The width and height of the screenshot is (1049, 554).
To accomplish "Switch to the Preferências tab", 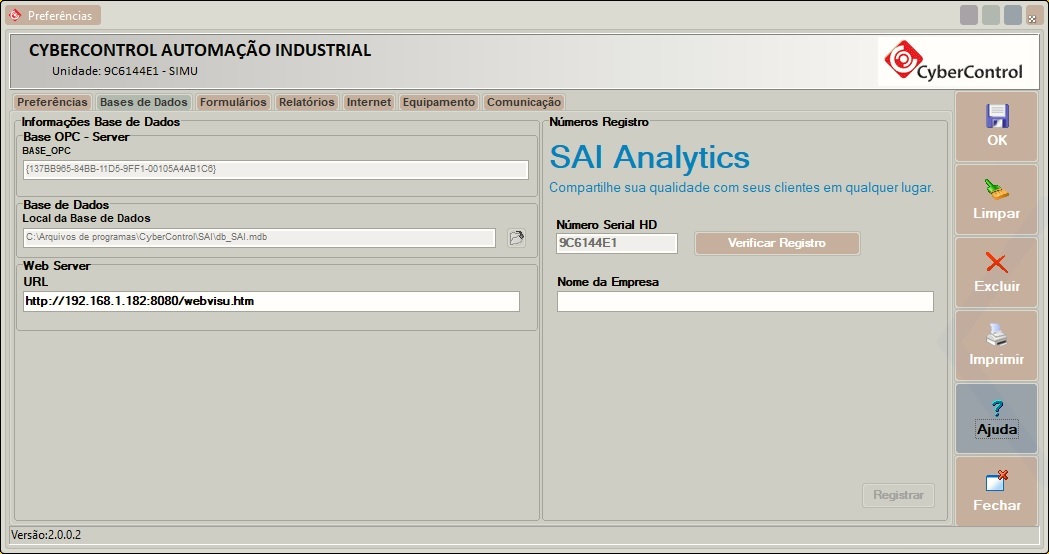I will click(x=53, y=102).
